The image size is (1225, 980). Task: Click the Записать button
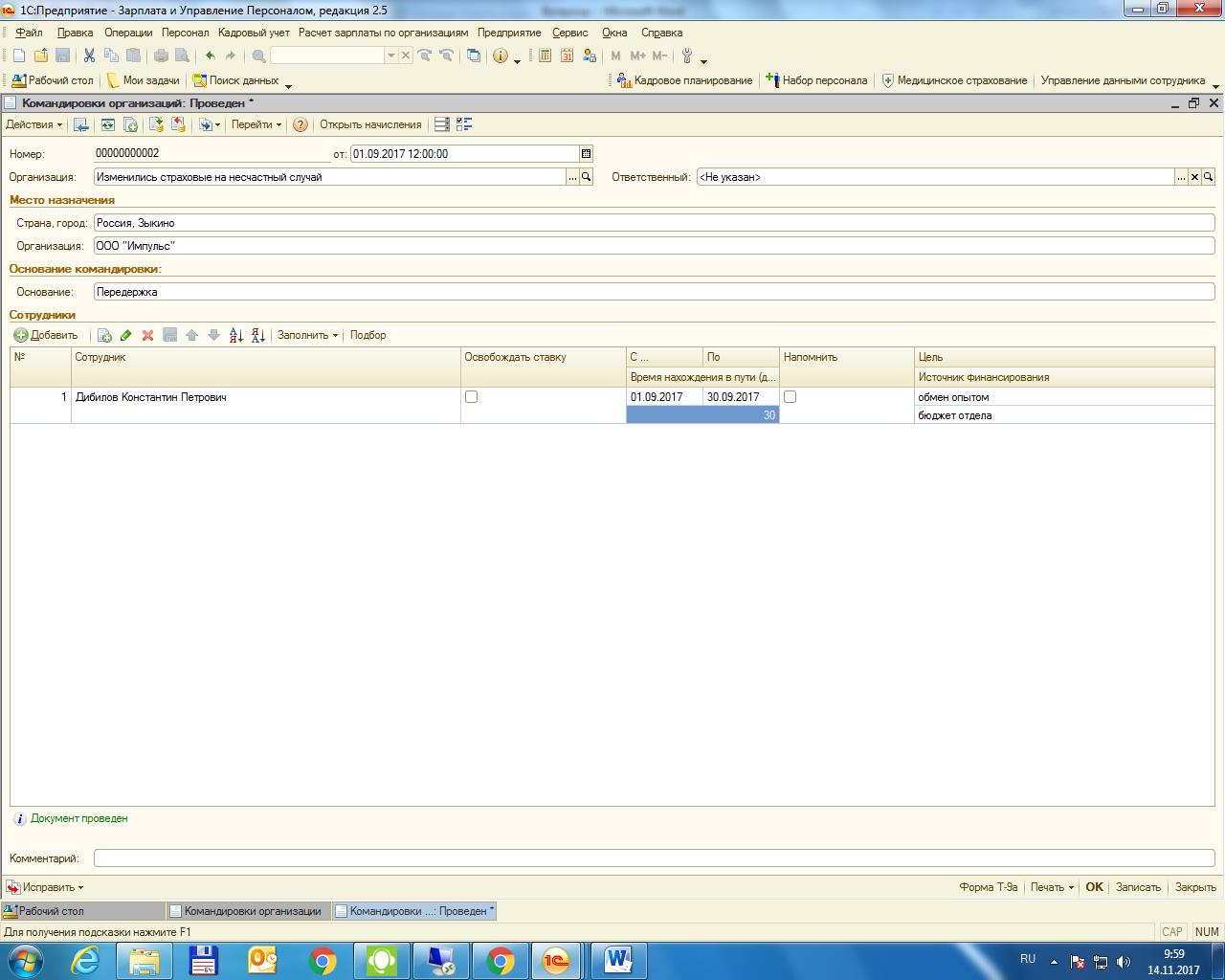point(1138,887)
